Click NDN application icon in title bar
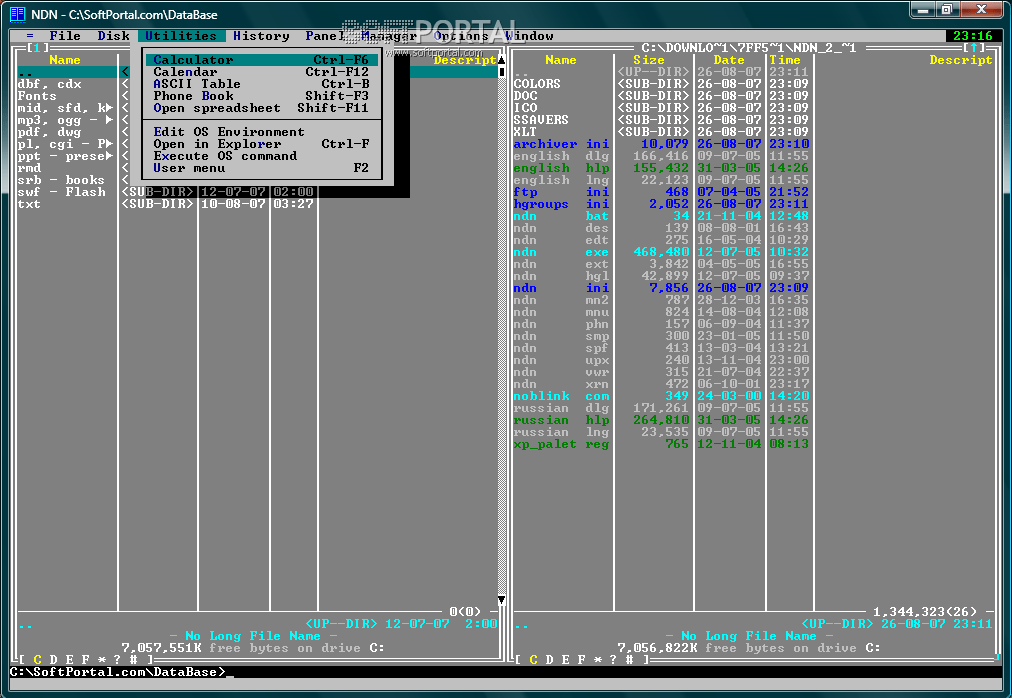The image size is (1012, 698). (17, 14)
